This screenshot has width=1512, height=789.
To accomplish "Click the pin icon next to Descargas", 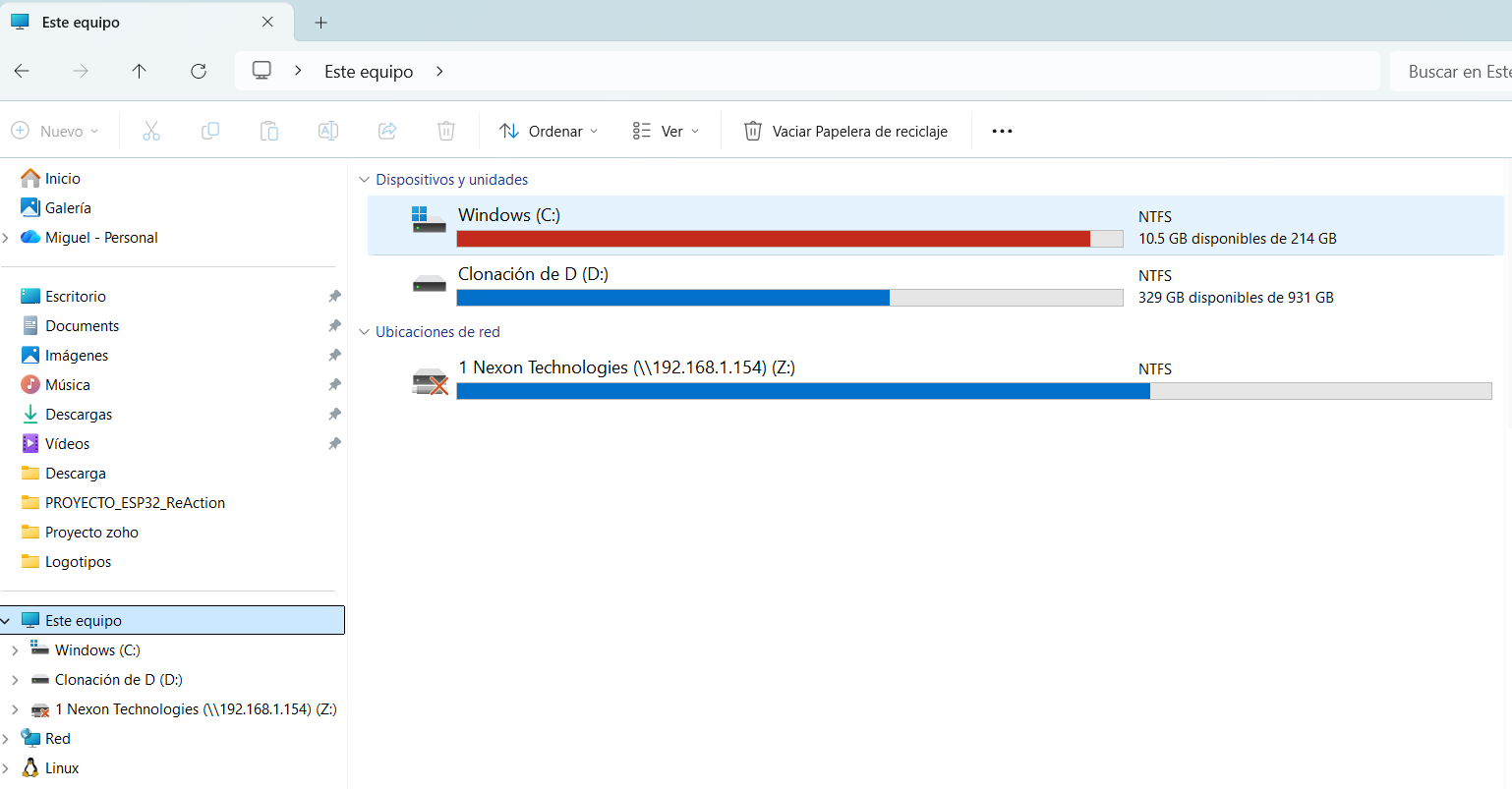I will coord(334,414).
